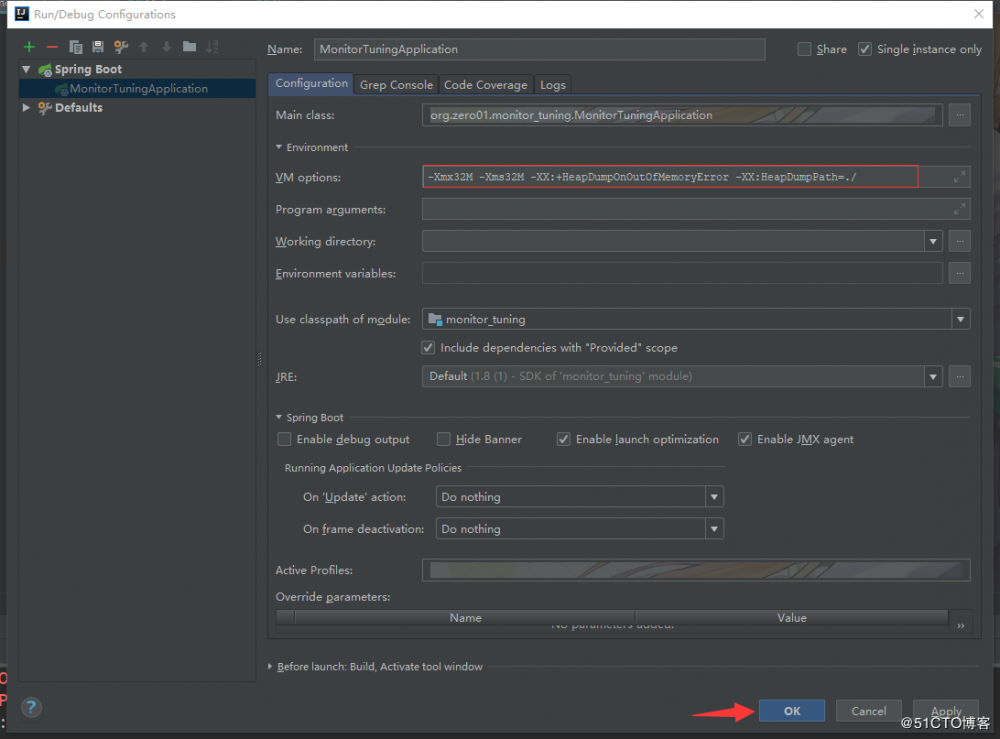Enable the Hide Banner checkbox
This screenshot has height=739, width=1000.
point(444,439)
